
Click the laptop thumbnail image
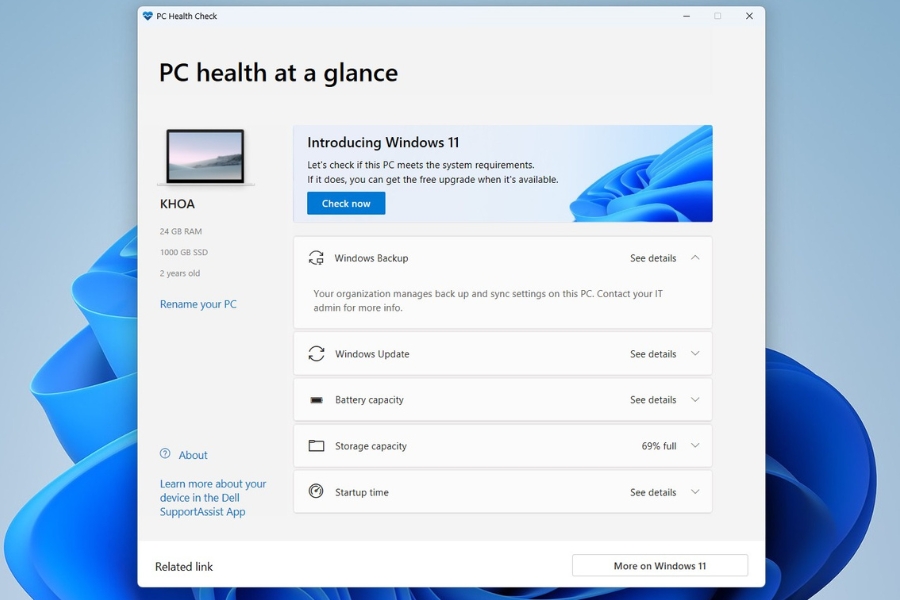(x=205, y=157)
